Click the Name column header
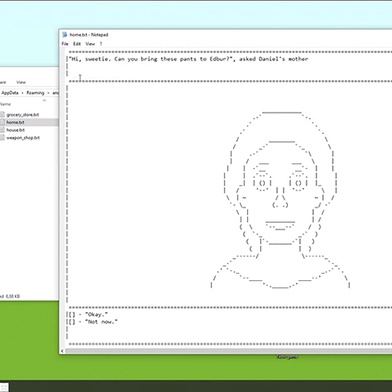Image resolution: width=392 pixels, height=392 pixels. 5,104
